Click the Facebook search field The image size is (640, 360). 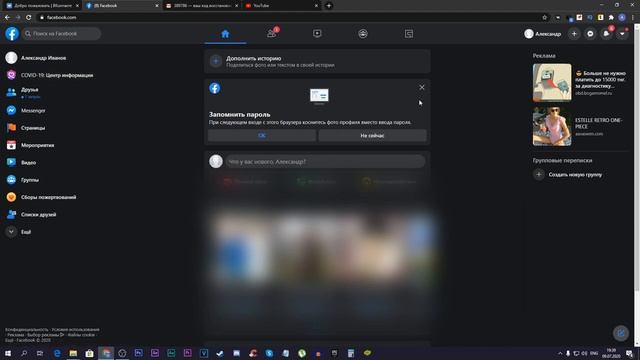61,33
